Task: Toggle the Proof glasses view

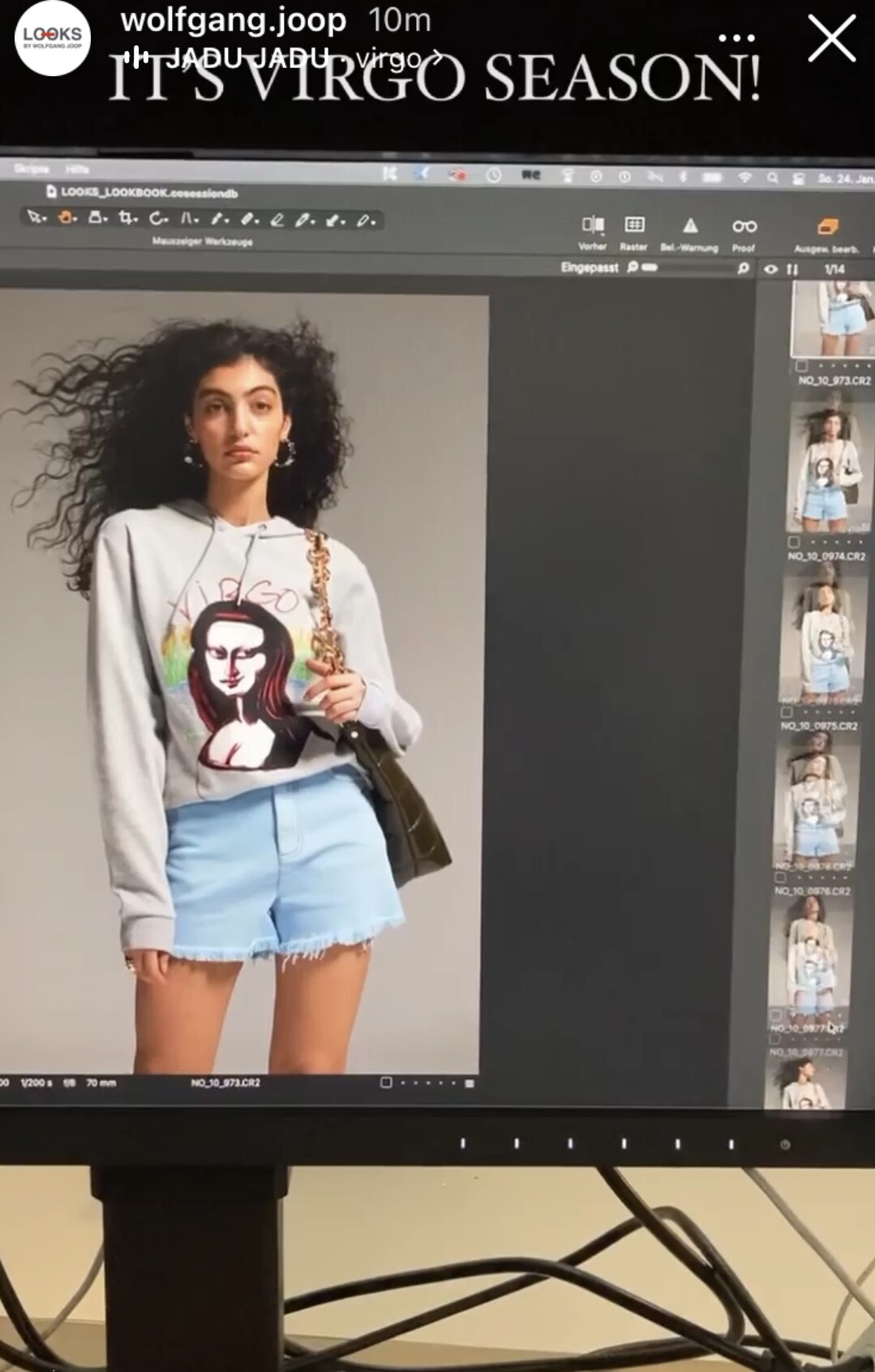Action: [744, 233]
